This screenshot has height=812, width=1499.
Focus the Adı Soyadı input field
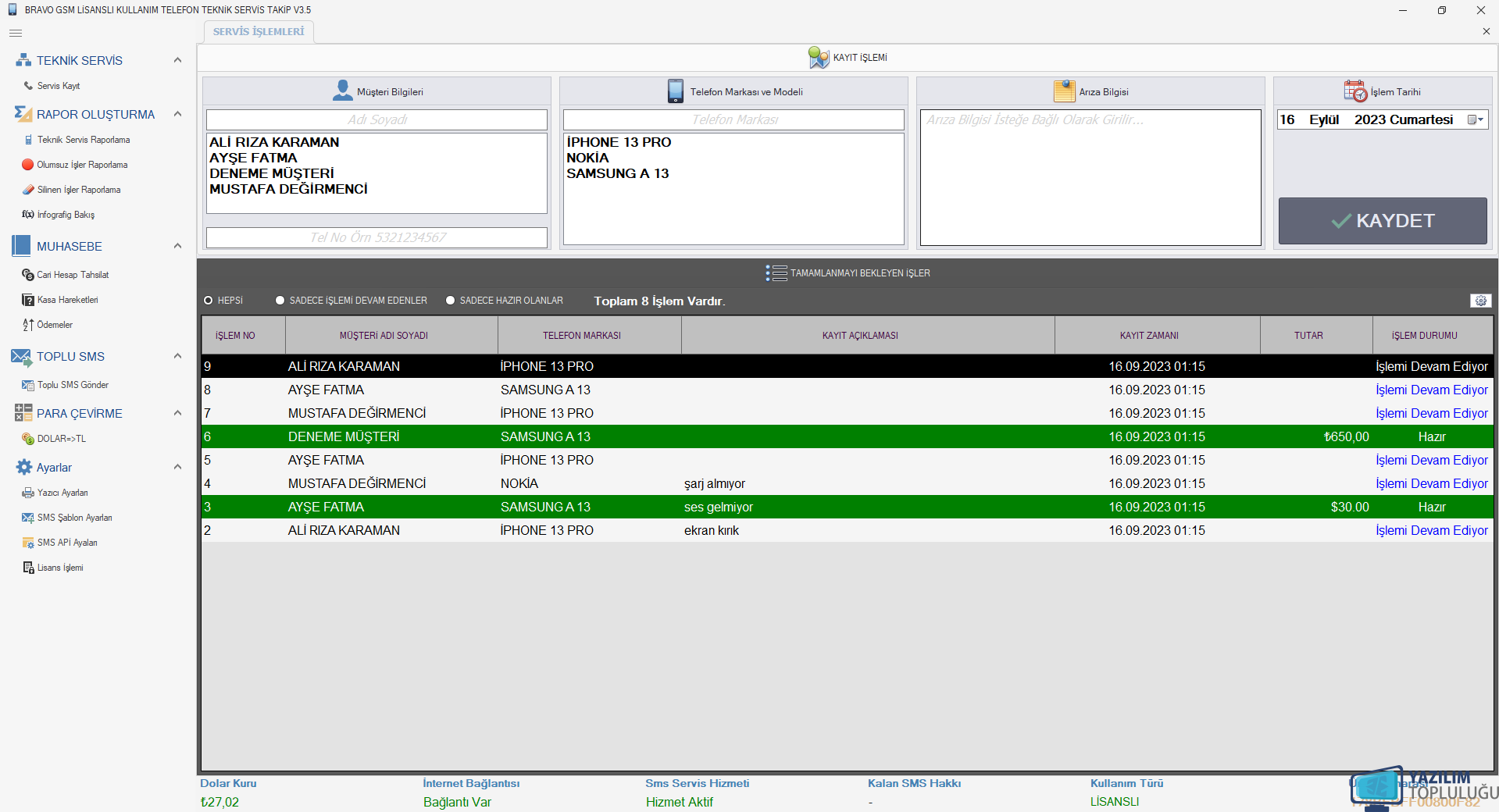coord(377,119)
